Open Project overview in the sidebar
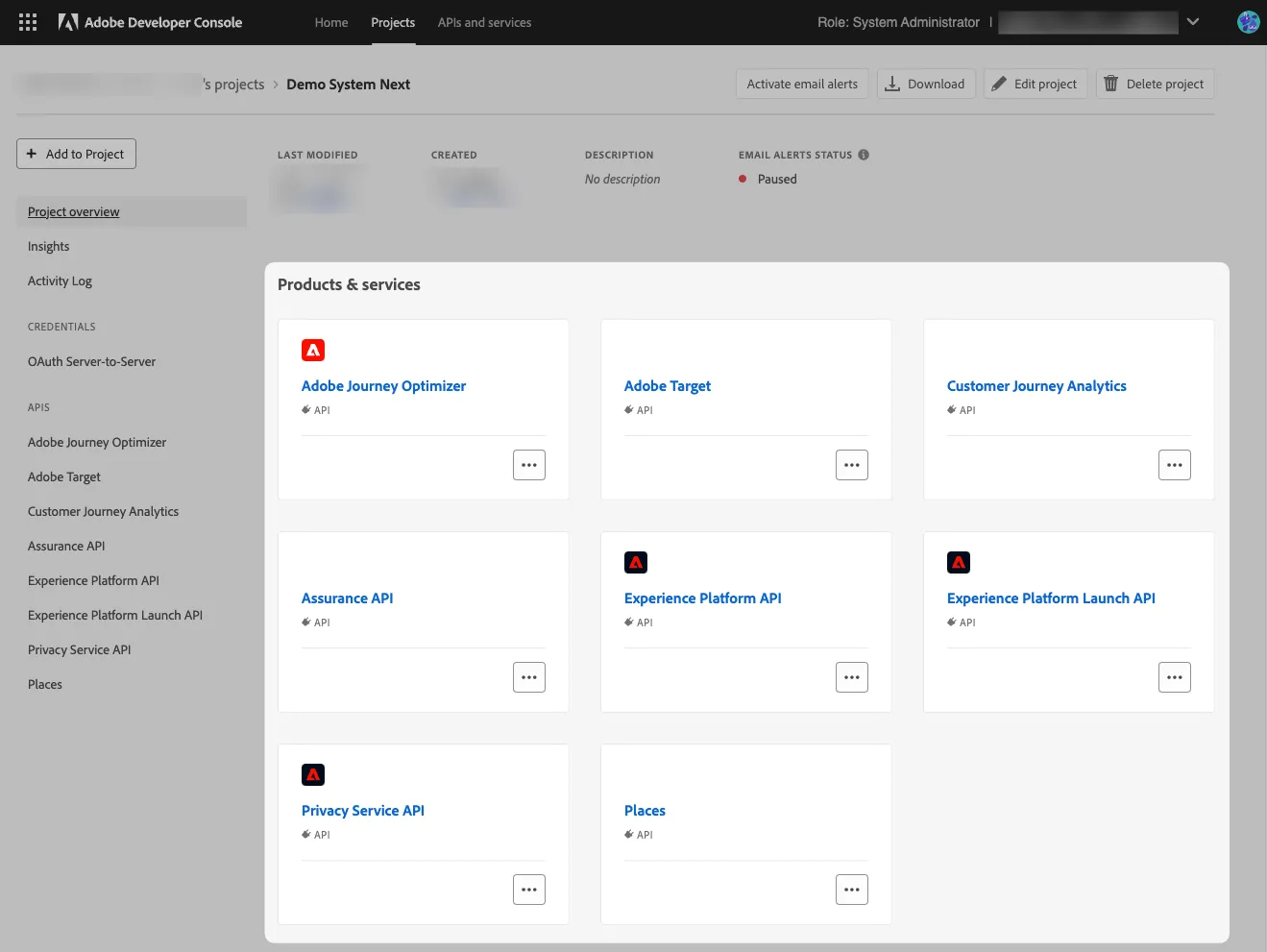 (x=132, y=212)
